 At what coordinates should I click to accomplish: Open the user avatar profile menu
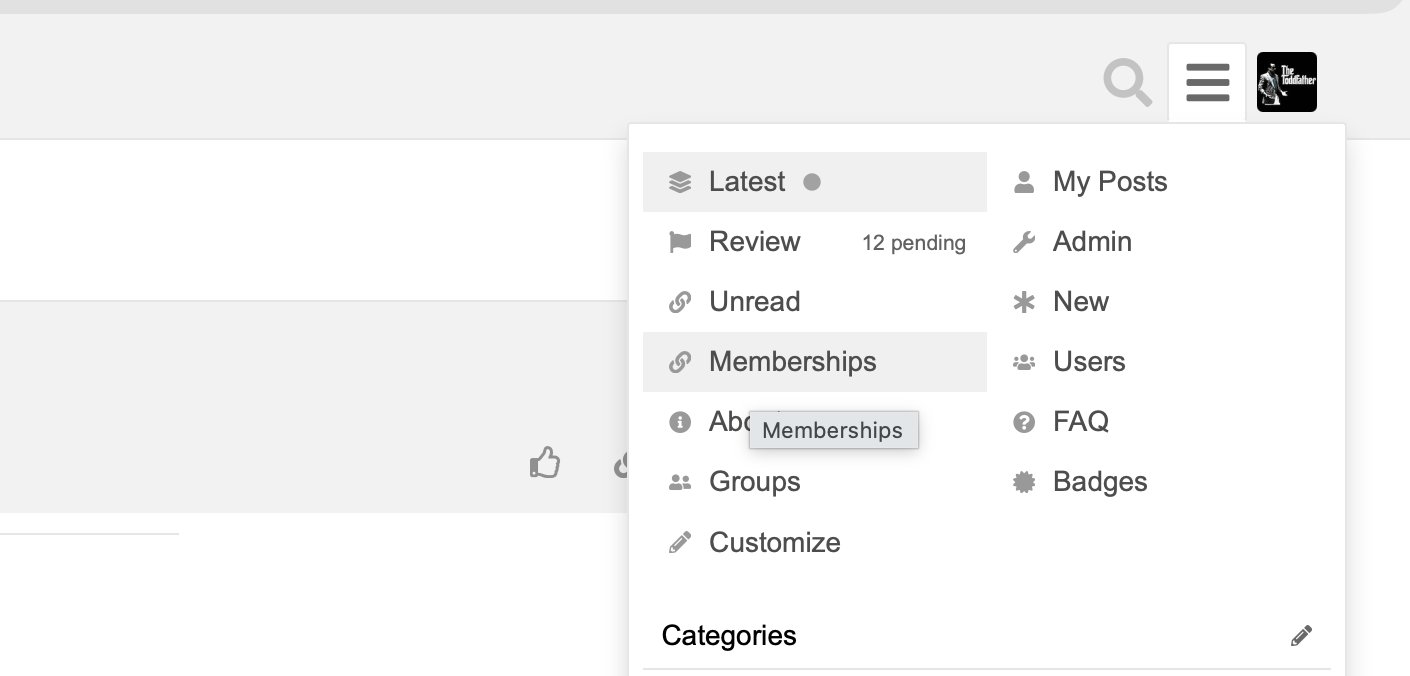[x=1286, y=82]
